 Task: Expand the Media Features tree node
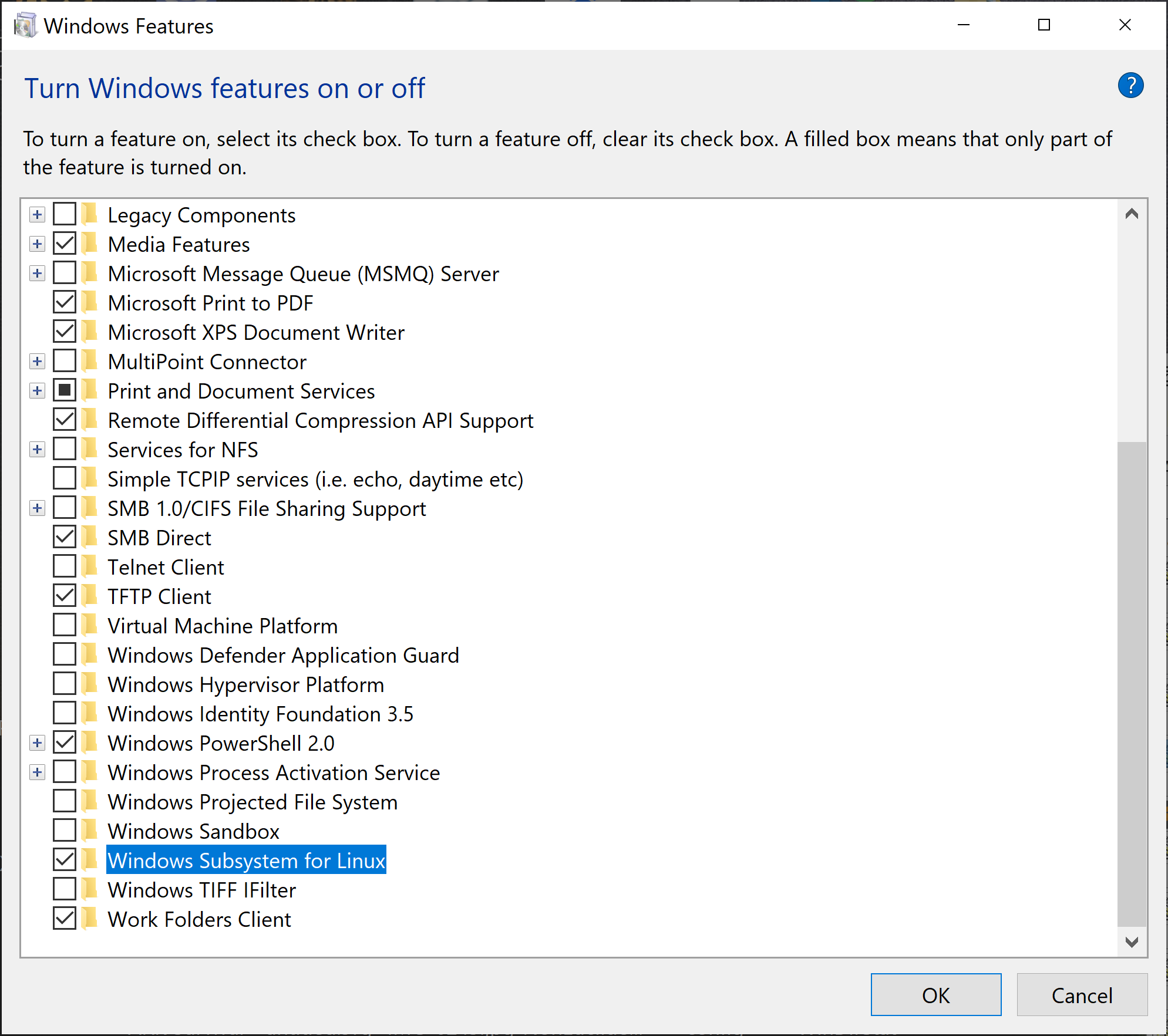tap(38, 244)
